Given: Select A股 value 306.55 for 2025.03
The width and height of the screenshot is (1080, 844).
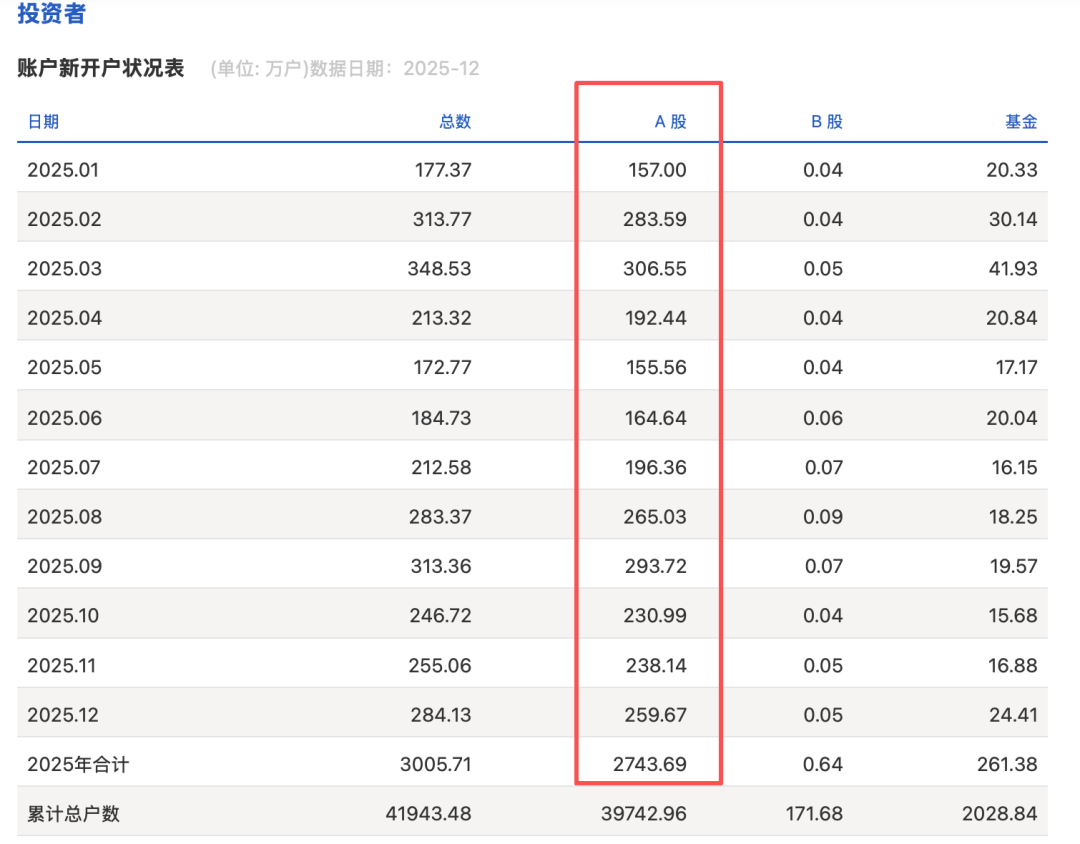Looking at the screenshot, I should [x=655, y=269].
